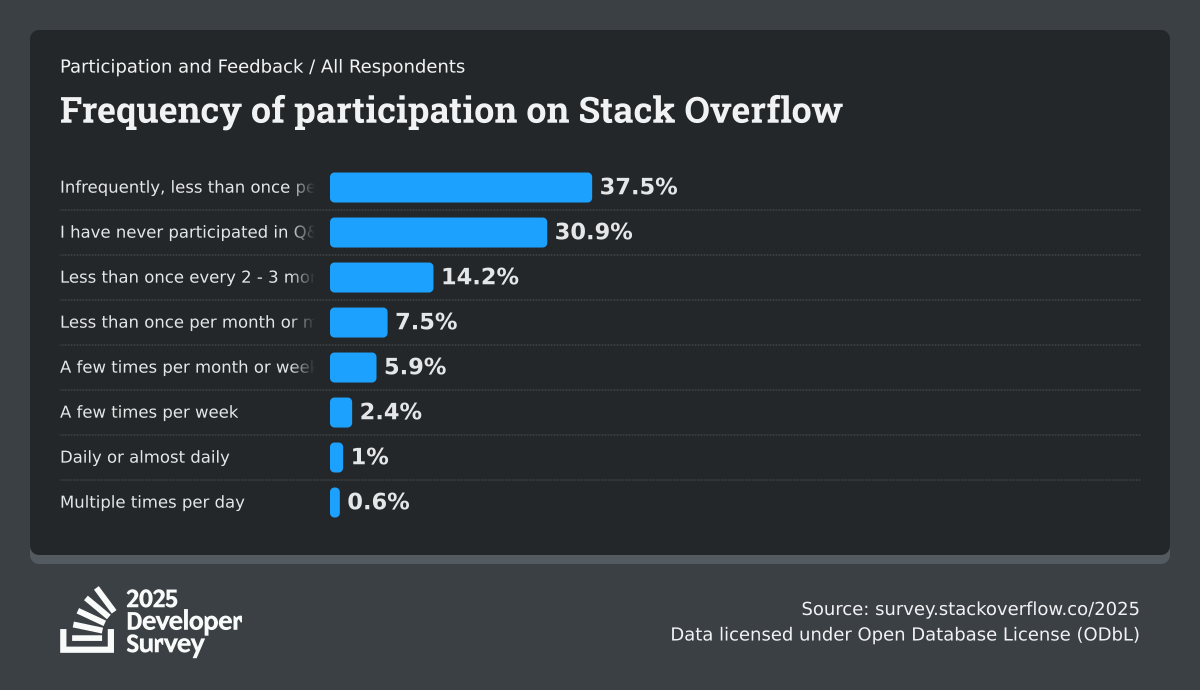This screenshot has height=690, width=1200.
Task: Click the 30.9% value label
Action: pyautogui.click(x=594, y=232)
